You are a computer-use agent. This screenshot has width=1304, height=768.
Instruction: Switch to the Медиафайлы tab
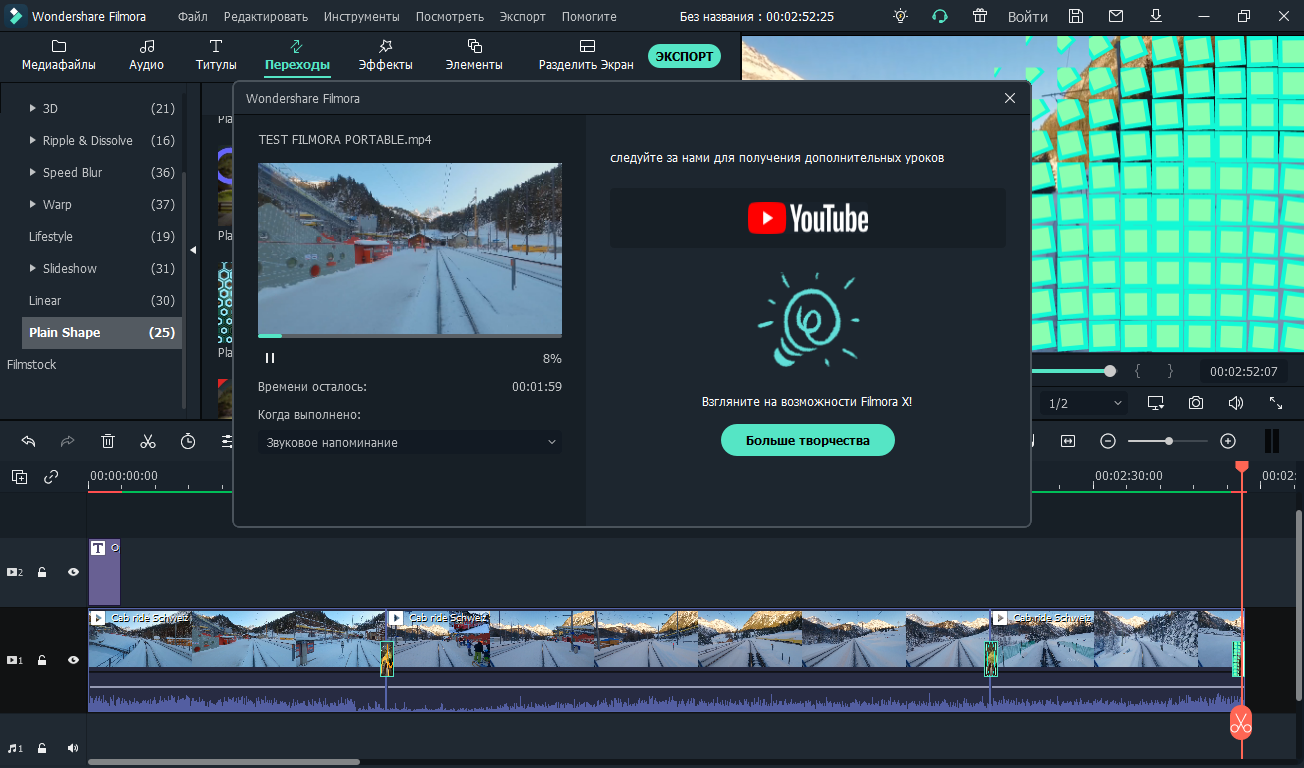59,55
